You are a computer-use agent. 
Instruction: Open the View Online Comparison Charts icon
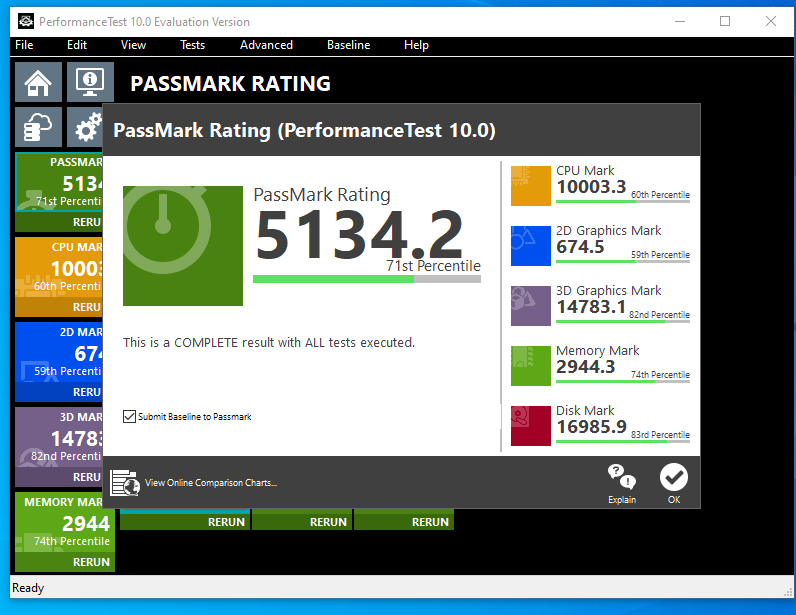[125, 482]
